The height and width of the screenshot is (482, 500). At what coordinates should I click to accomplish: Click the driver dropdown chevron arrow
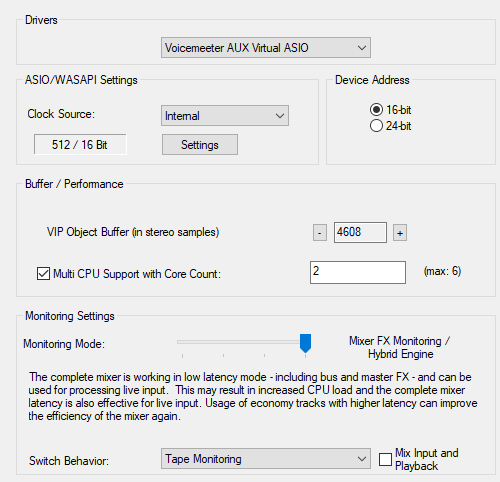(362, 48)
